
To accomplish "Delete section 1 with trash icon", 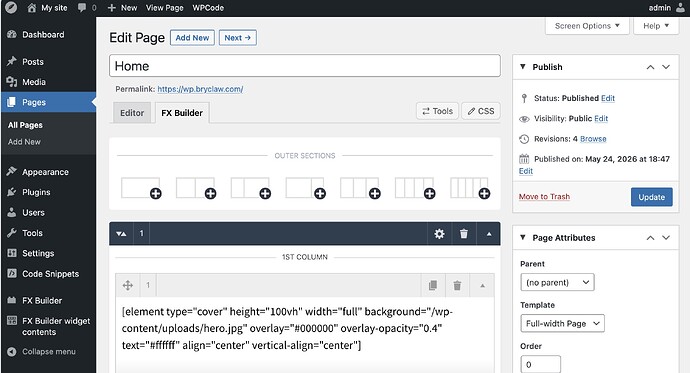I will [464, 234].
